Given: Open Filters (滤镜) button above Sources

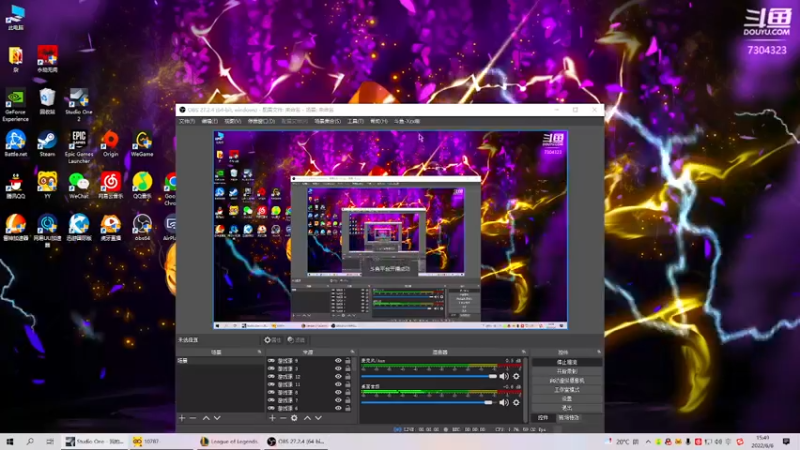Looking at the screenshot, I should (x=296, y=340).
